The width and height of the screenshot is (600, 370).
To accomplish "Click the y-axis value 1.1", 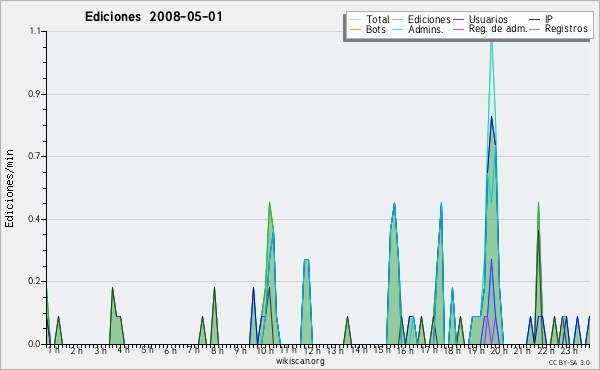I will point(35,31).
